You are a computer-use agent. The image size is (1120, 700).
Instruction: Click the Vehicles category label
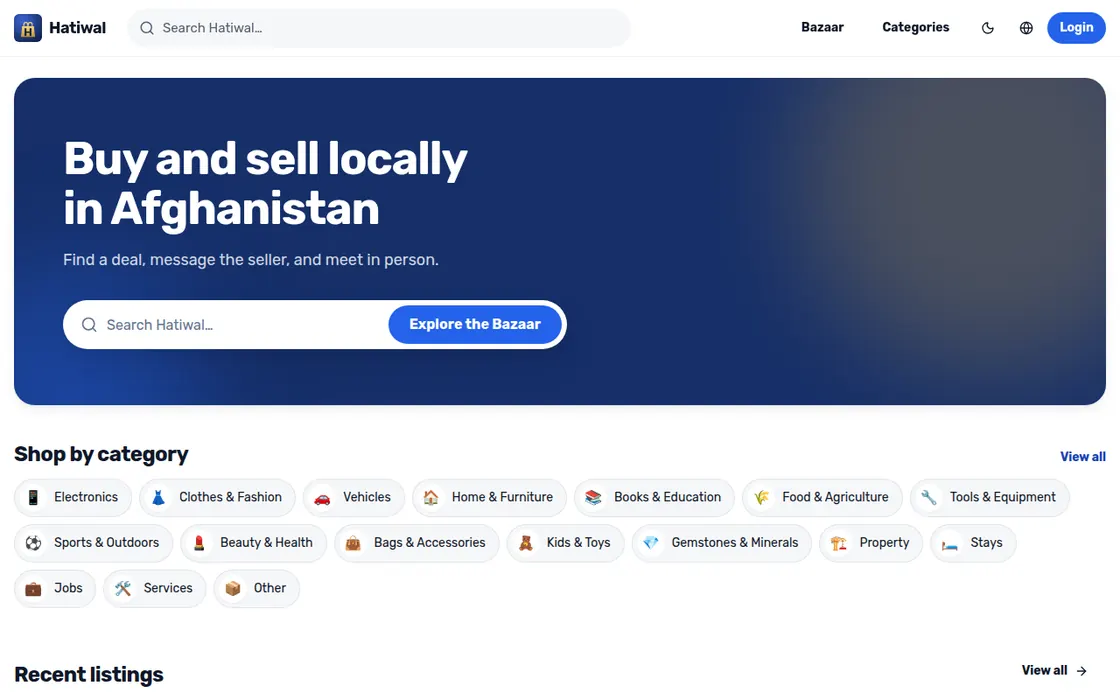366,497
